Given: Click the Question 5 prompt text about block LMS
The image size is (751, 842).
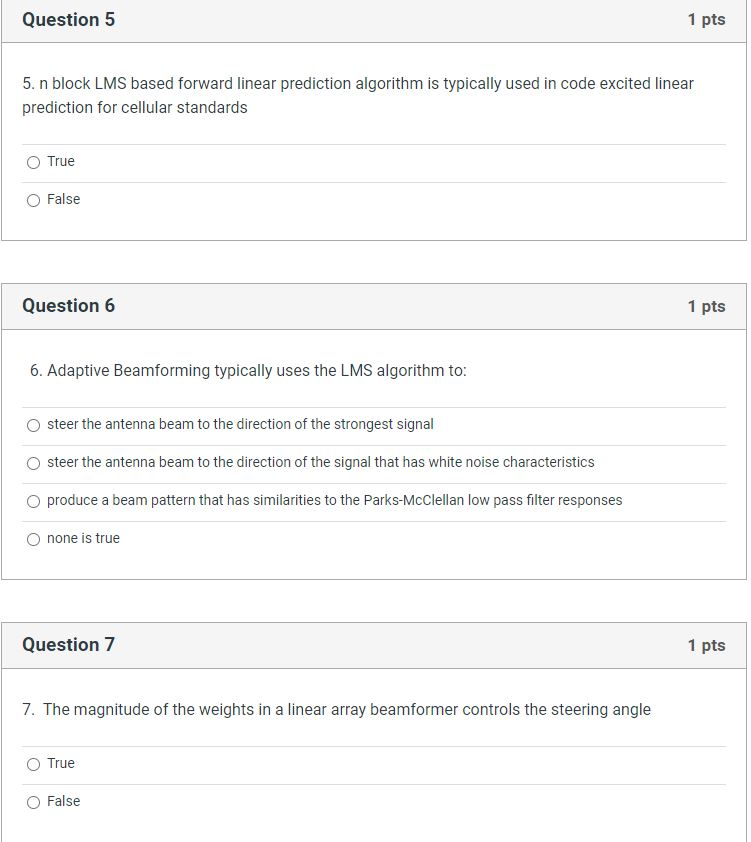Looking at the screenshot, I should (358, 95).
